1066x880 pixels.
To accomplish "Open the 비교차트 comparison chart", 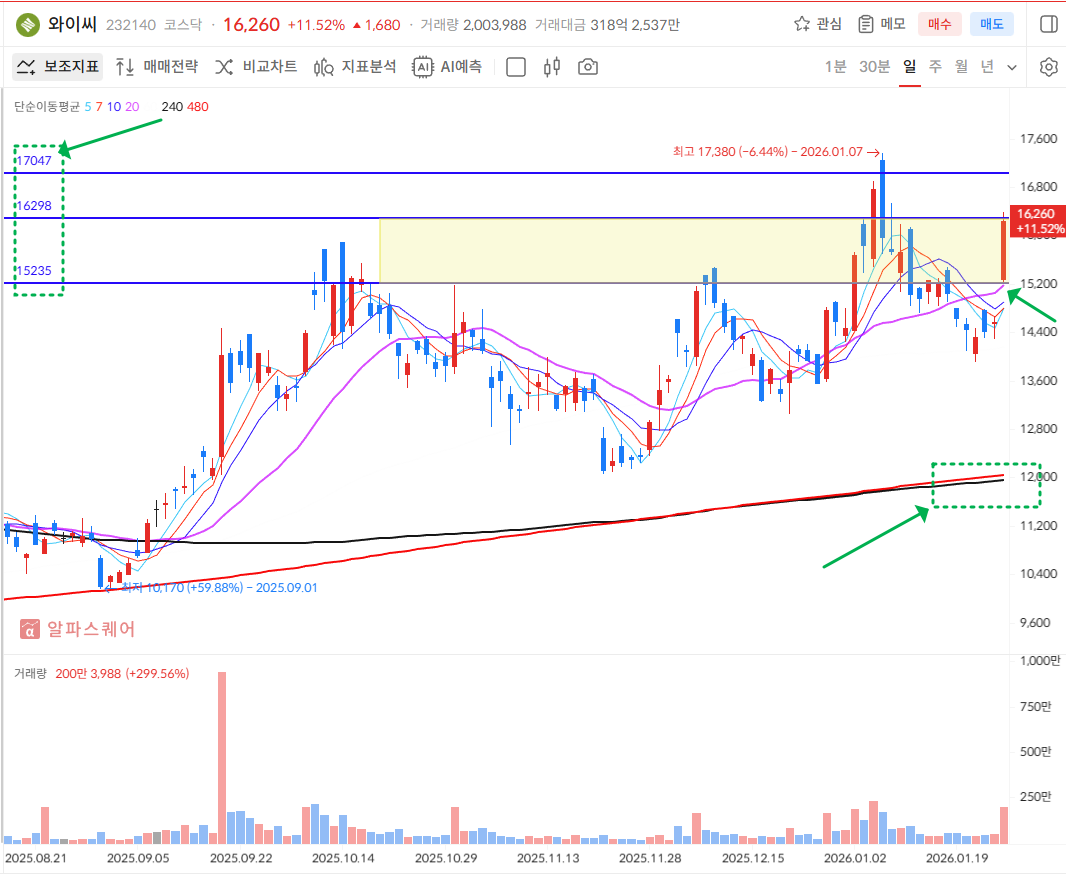I will 256,67.
